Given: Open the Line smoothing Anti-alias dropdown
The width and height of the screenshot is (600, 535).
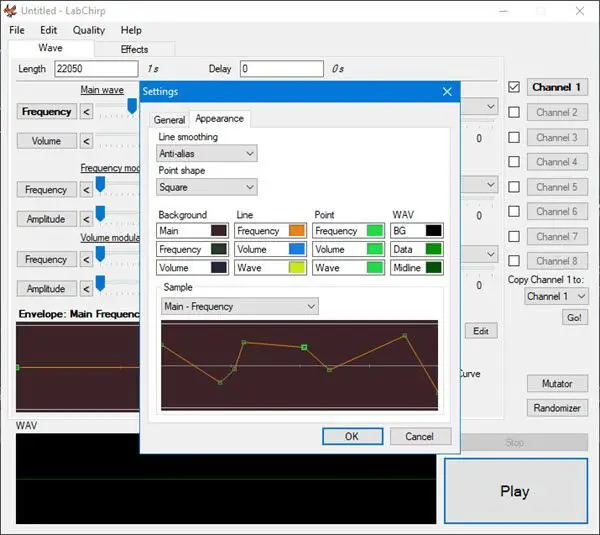Looking at the screenshot, I should 207,153.
